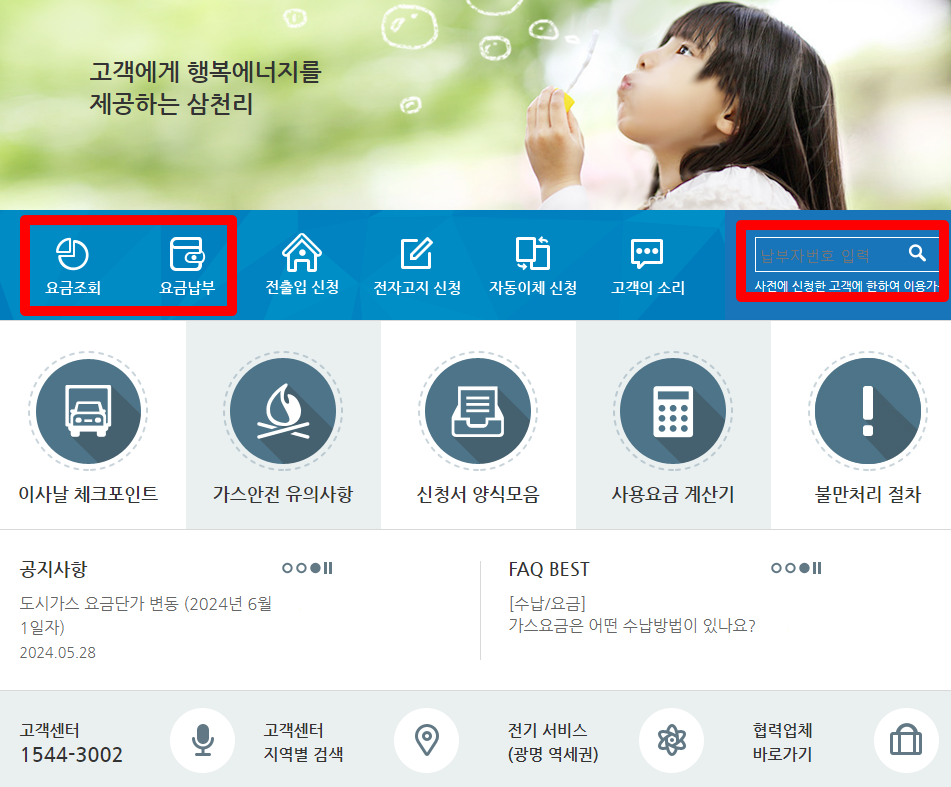Open 고객의 소리 speech bubble icon
This screenshot has height=787, width=951.
[x=645, y=253]
